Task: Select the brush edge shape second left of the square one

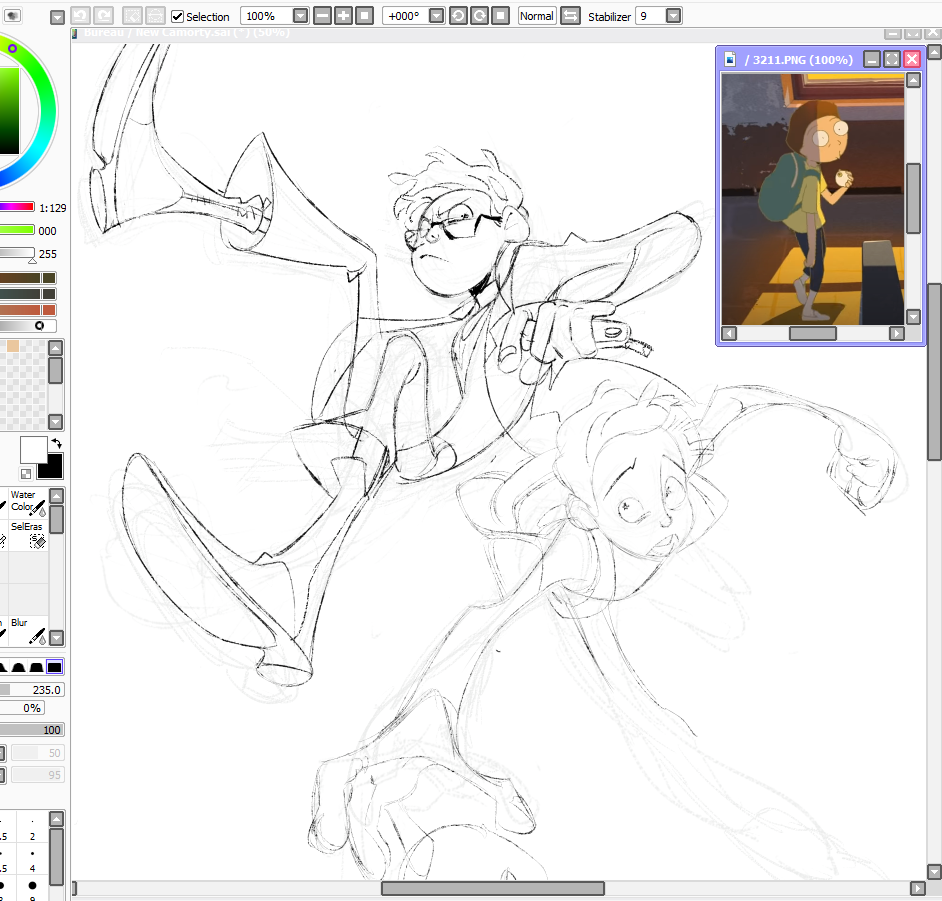Action: pyautogui.click(x=19, y=667)
